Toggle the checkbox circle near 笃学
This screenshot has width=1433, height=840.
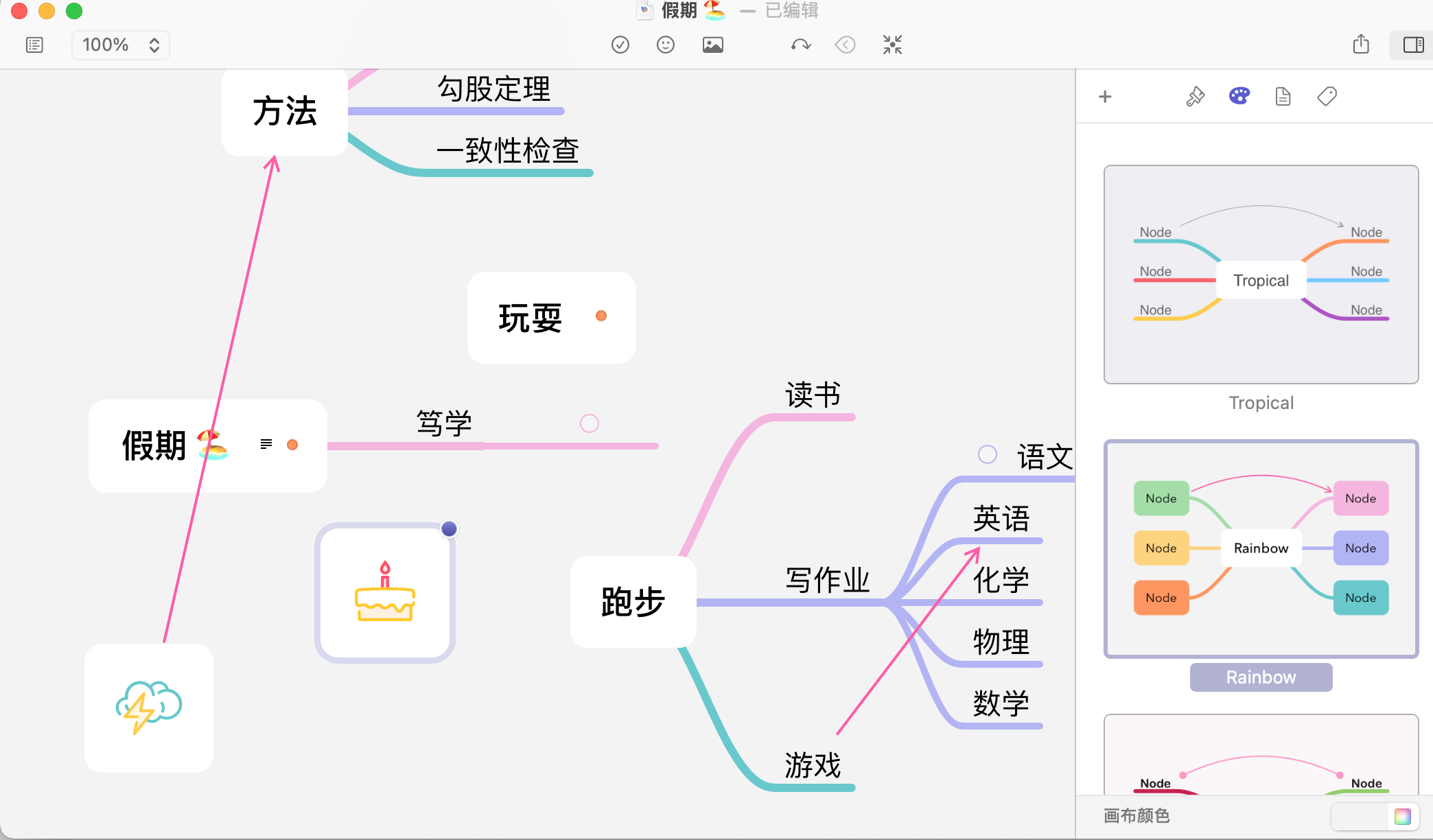click(590, 423)
